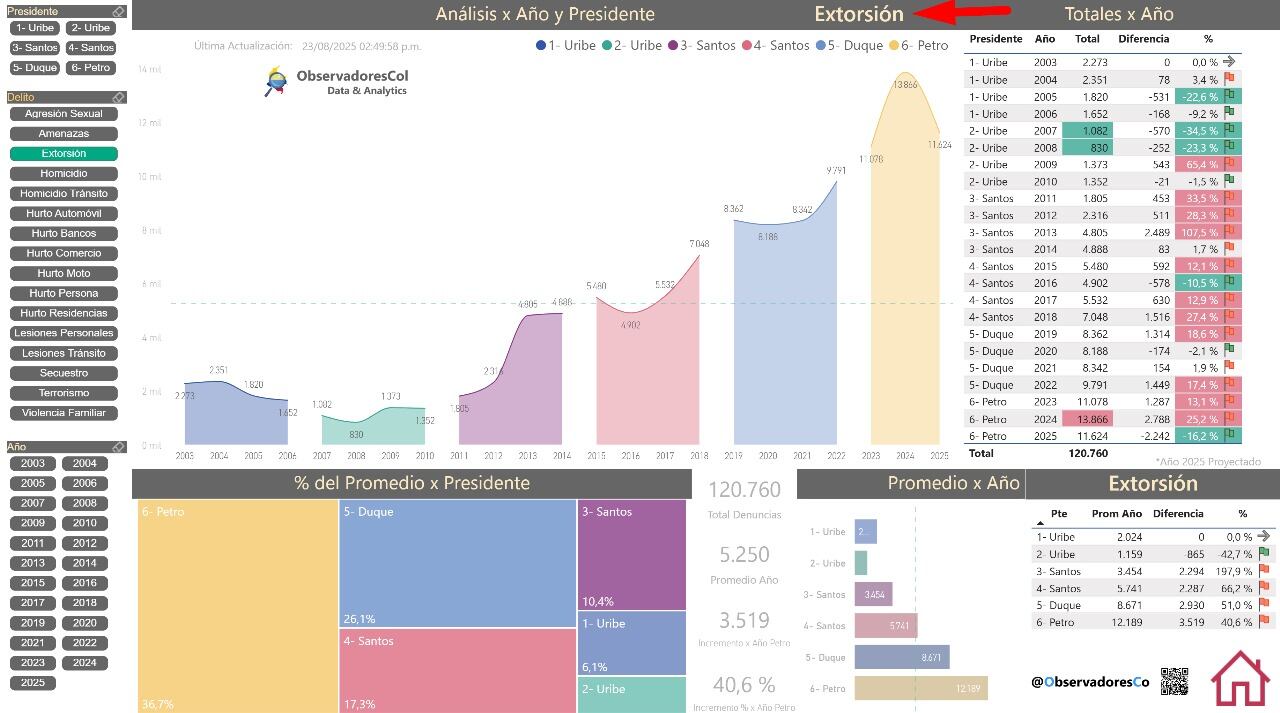
Task: Click the gray arrow icon in the 2003 row
Action: pyautogui.click(x=1229, y=62)
